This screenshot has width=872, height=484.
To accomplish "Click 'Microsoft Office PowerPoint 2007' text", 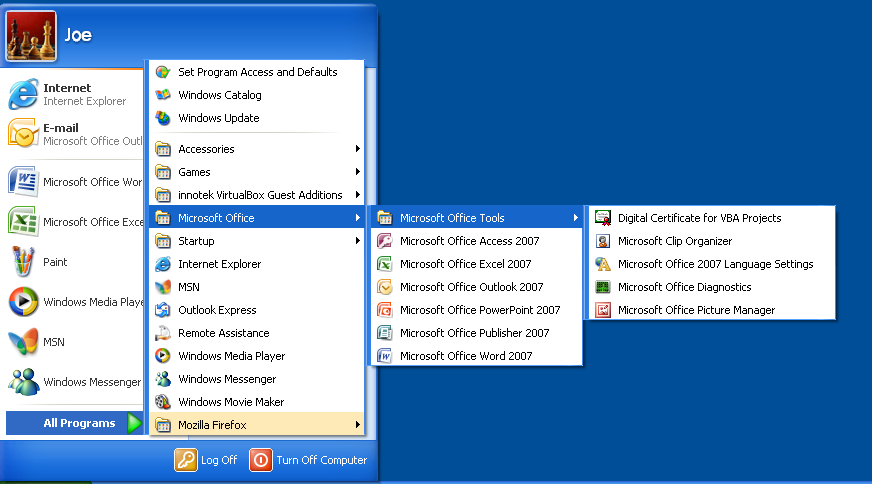I will 480,310.
